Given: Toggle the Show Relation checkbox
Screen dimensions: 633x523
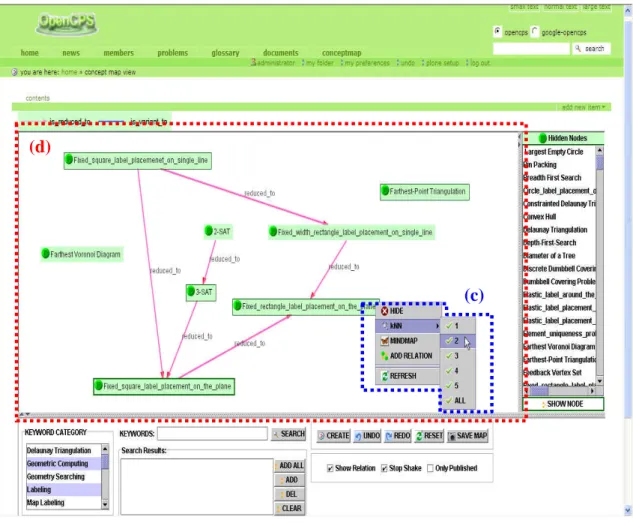Looking at the screenshot, I should click(330, 468).
